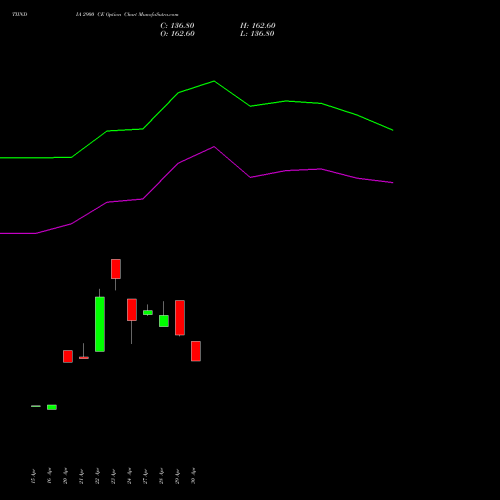Click the open value O: 162.60
Image resolution: width=500 pixels, height=500 pixels.
coord(177,34)
